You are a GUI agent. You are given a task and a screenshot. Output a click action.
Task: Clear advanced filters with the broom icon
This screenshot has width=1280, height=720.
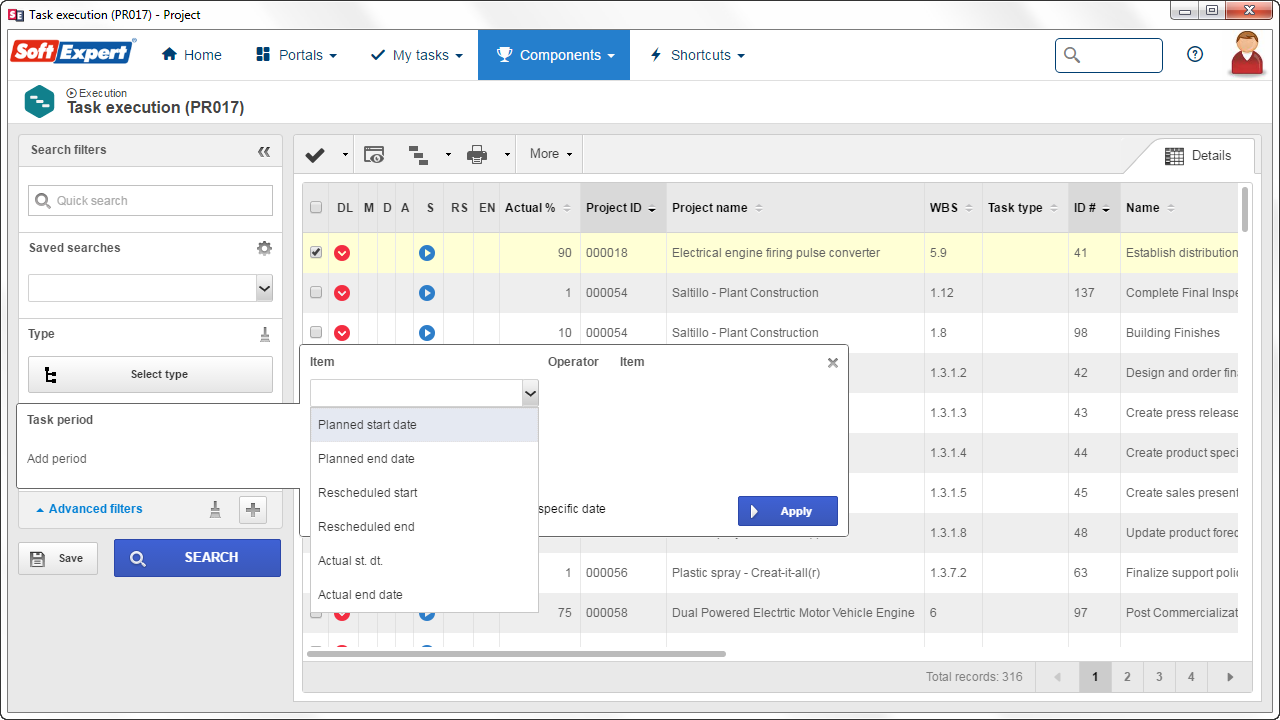215,510
